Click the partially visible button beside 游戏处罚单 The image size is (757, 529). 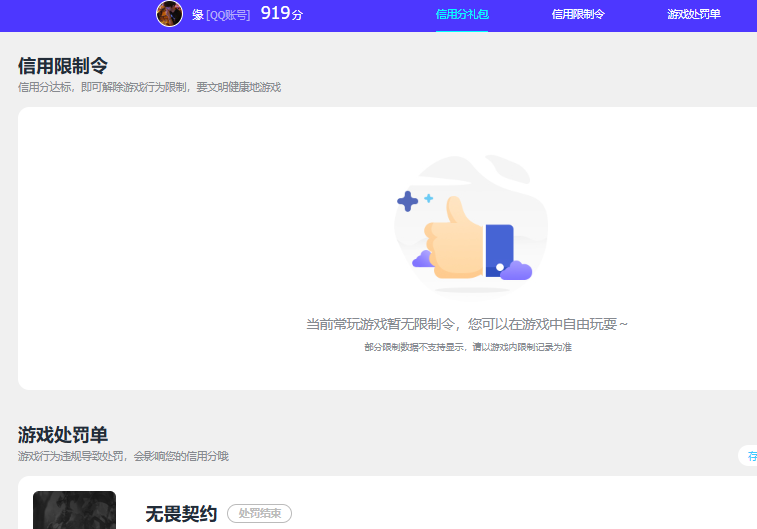(x=748, y=456)
